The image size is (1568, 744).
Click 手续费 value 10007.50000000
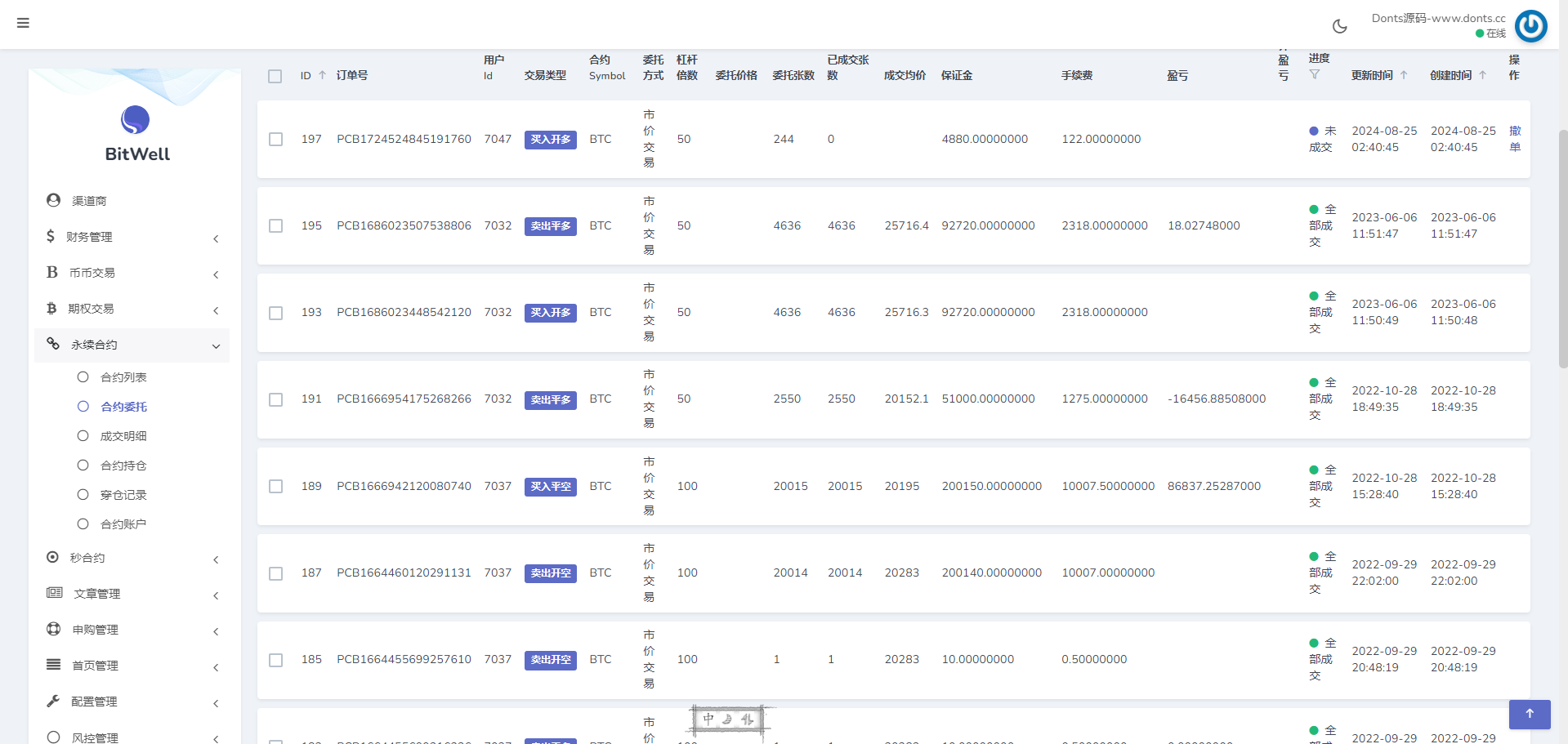point(1108,486)
